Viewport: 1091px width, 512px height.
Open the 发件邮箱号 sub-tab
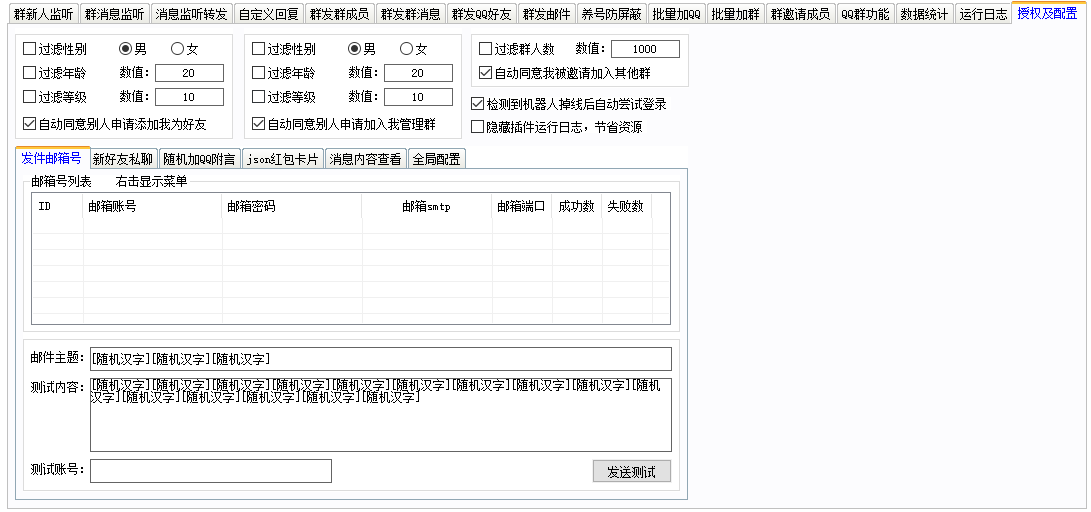(51, 157)
